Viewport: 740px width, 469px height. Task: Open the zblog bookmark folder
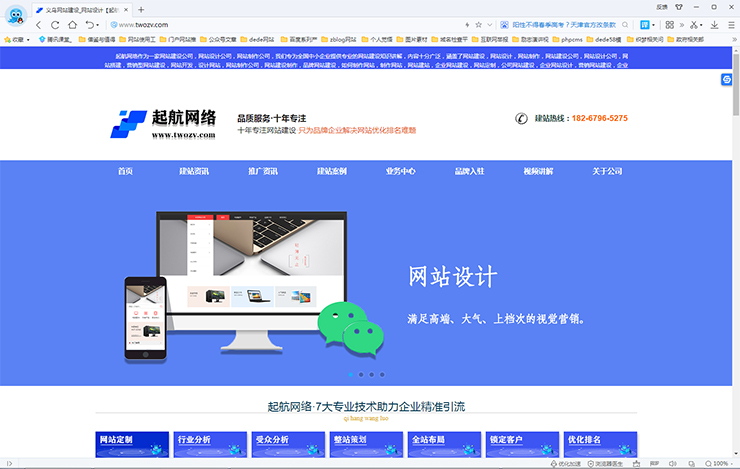339,40
